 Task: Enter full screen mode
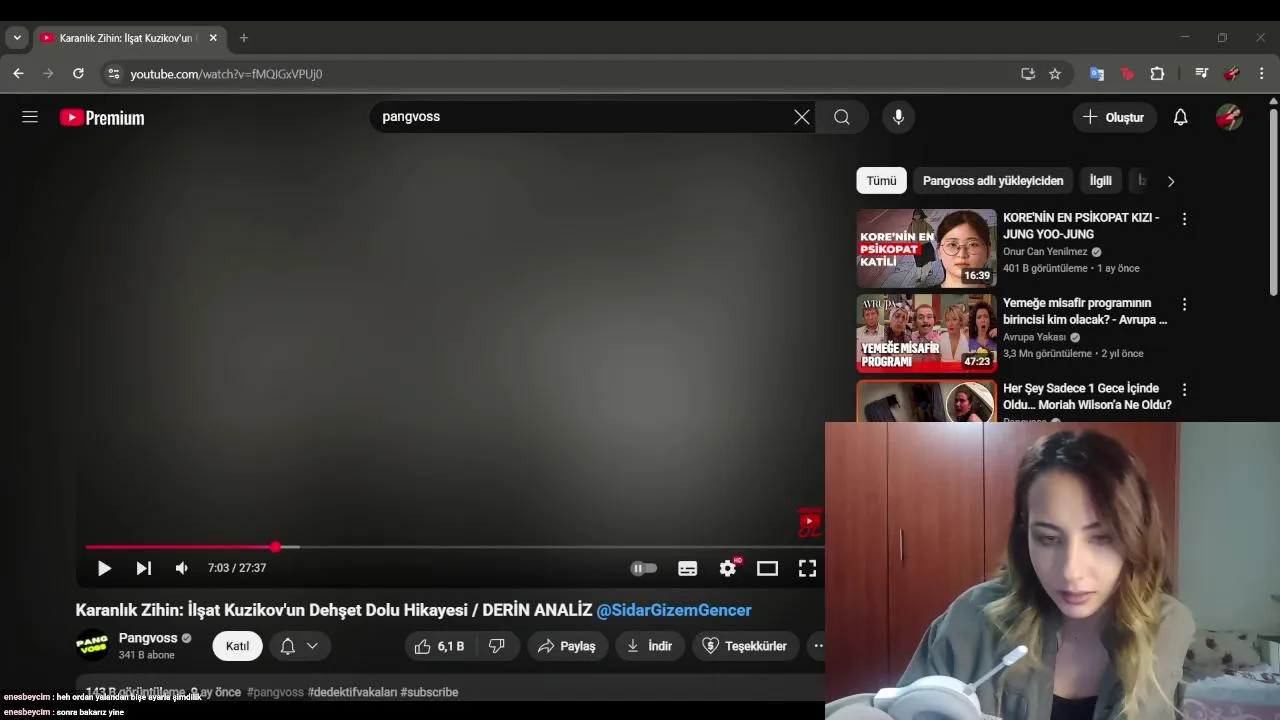[807, 568]
